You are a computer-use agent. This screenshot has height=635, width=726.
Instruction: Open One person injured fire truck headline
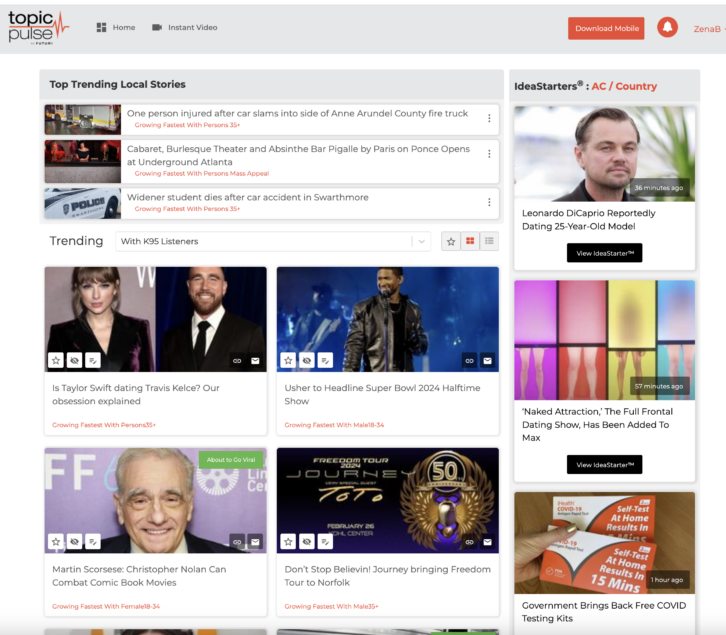click(297, 113)
